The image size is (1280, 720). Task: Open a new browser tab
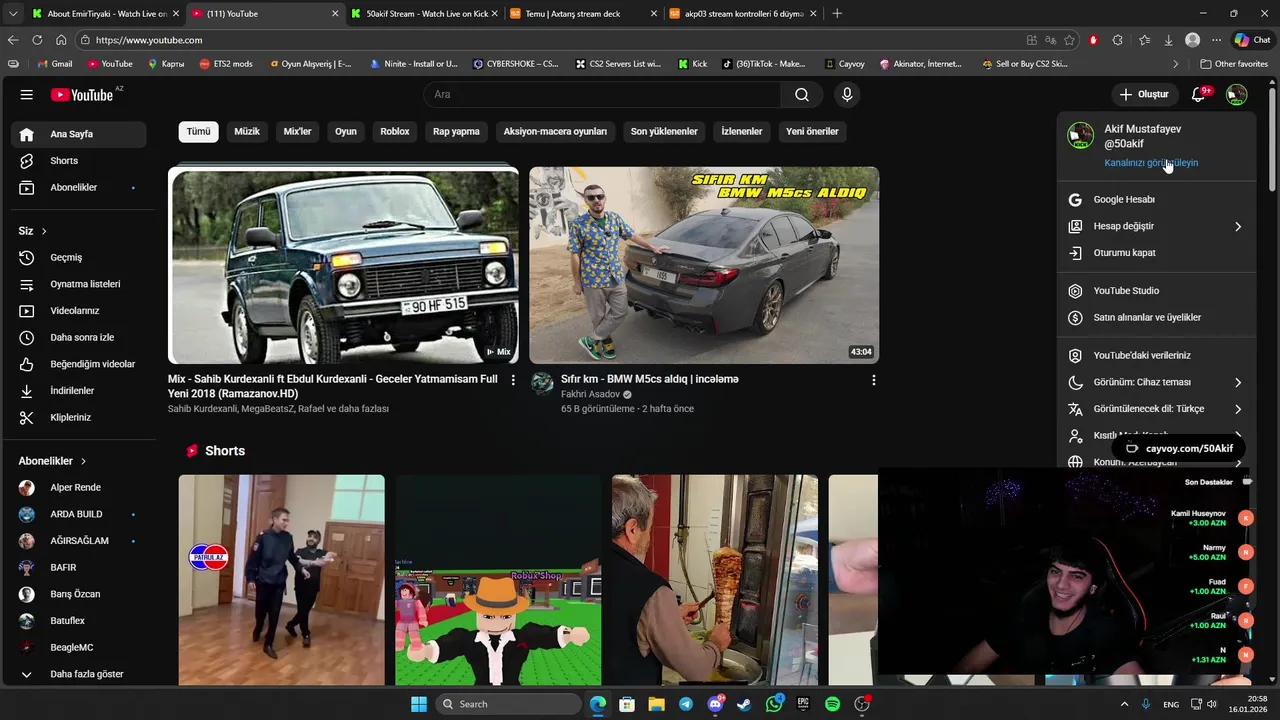837,14
